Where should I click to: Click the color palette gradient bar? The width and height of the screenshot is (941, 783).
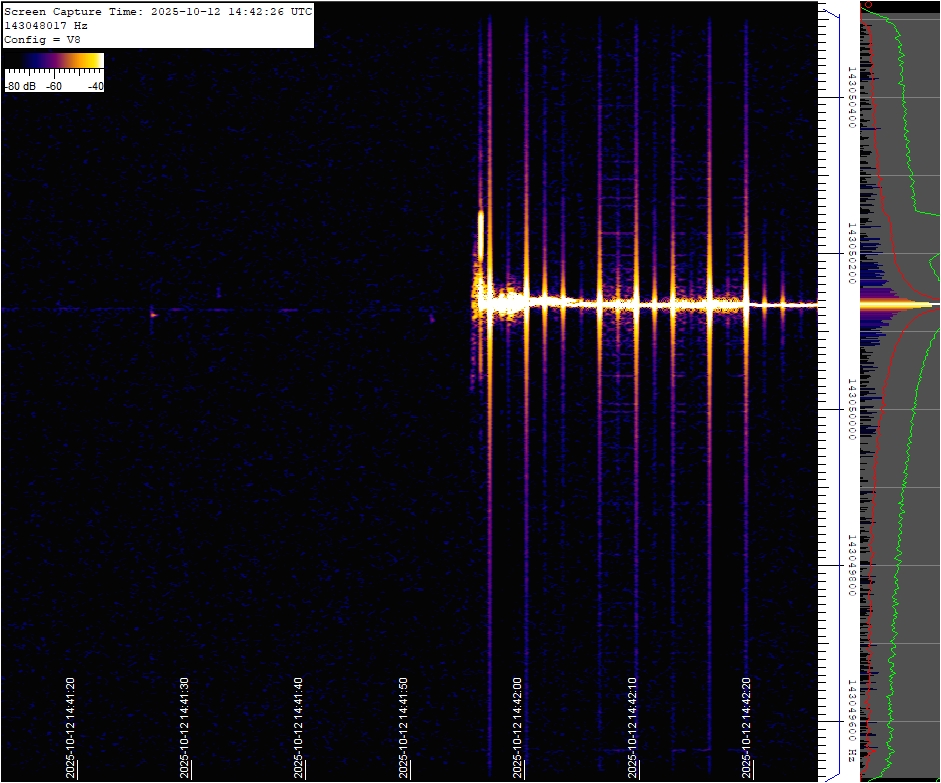click(54, 61)
